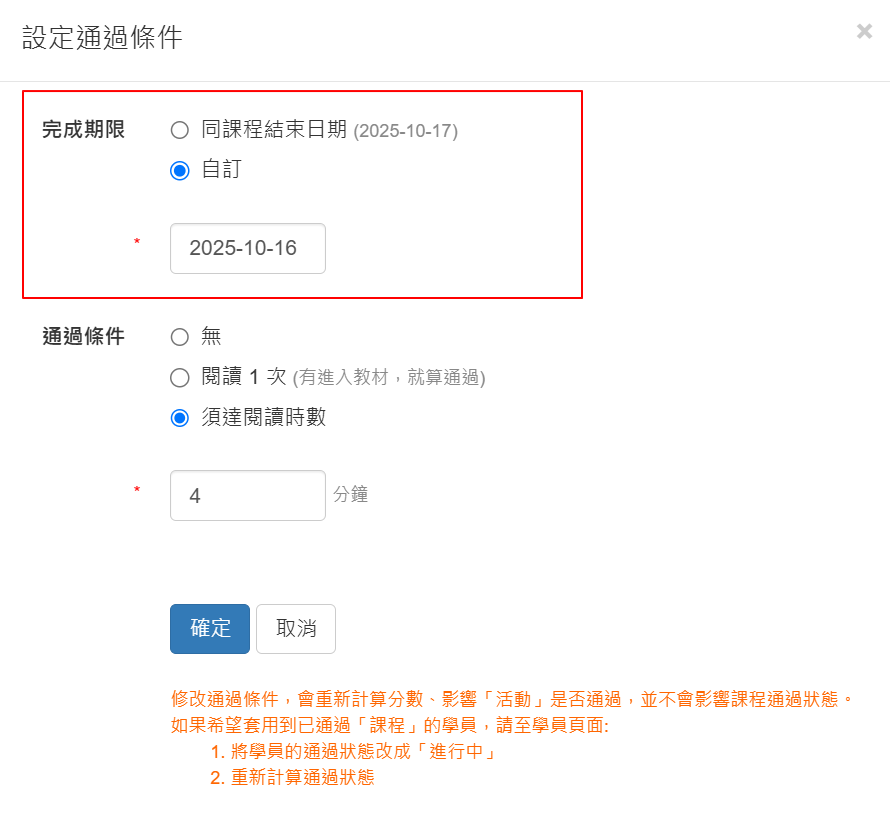Screen dimensions: 890x823
Task: Click the 須達閱讀時數 label text
Action: (264, 417)
